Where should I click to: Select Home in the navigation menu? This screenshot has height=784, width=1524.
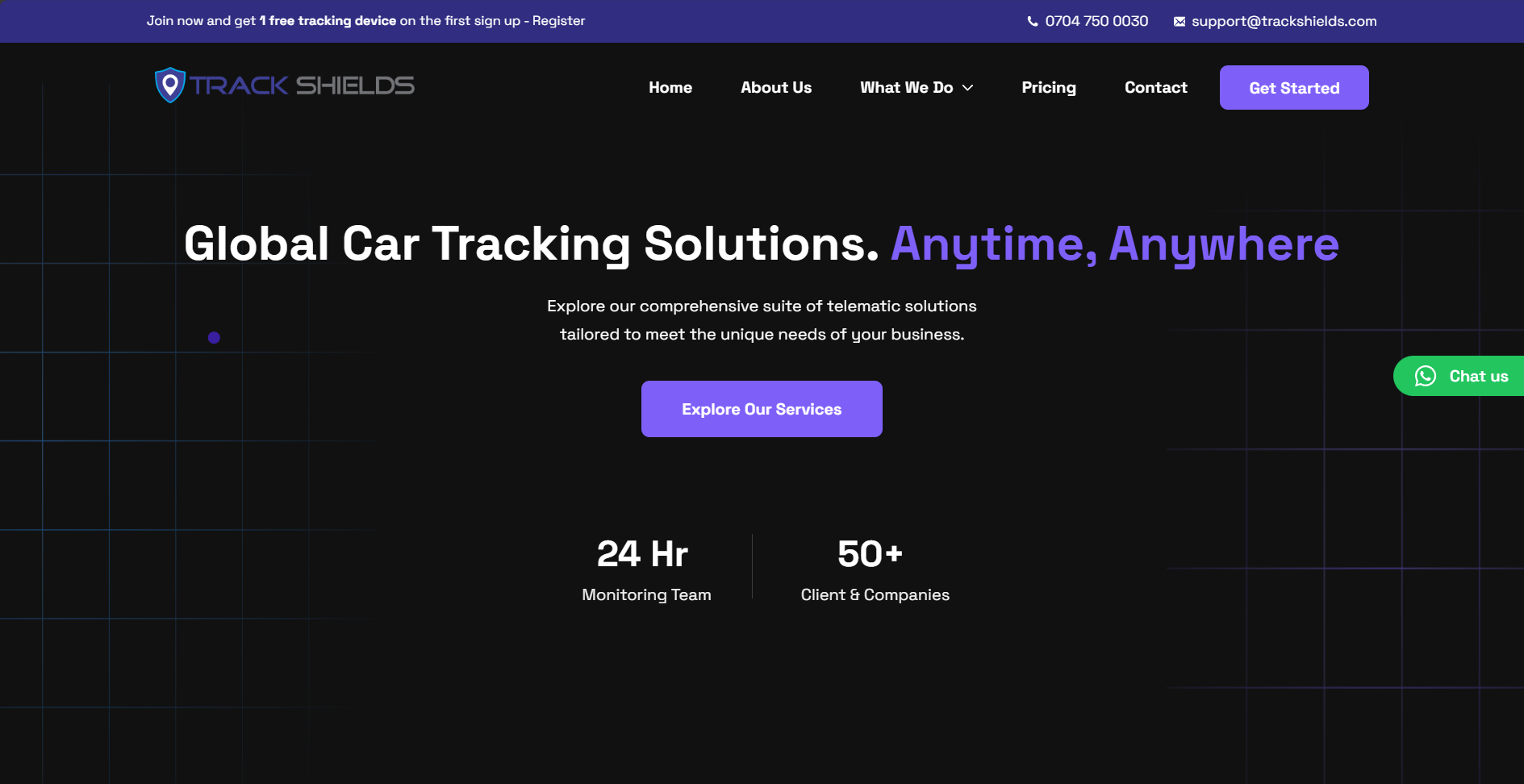click(670, 87)
